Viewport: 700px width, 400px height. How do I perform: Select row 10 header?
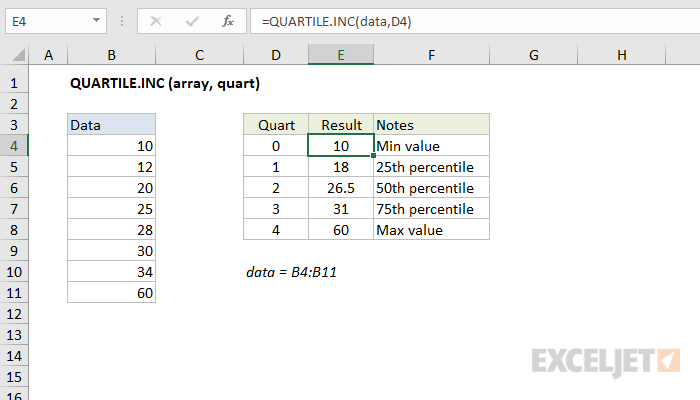pos(14,271)
